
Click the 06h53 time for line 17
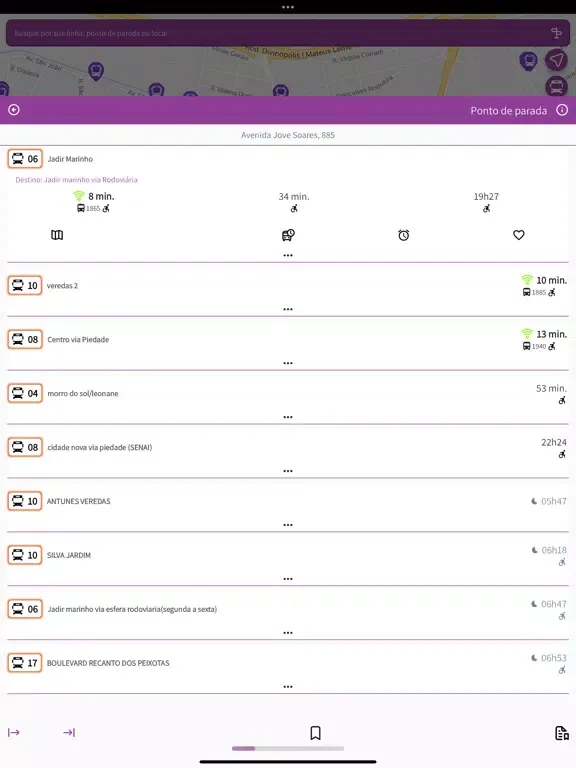(x=553, y=658)
